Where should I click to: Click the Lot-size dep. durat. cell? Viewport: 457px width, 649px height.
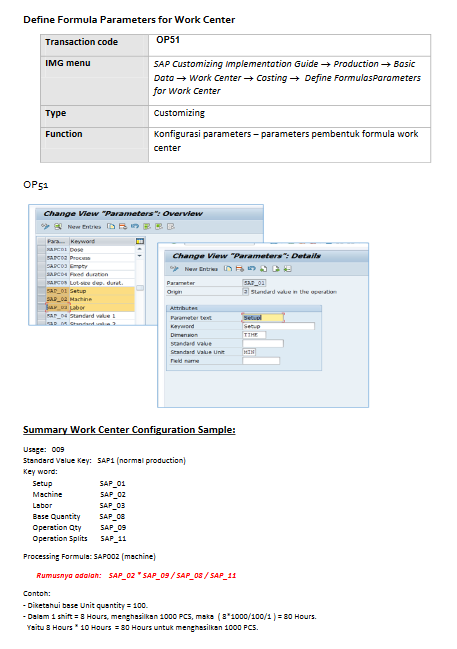pyautogui.click(x=102, y=283)
